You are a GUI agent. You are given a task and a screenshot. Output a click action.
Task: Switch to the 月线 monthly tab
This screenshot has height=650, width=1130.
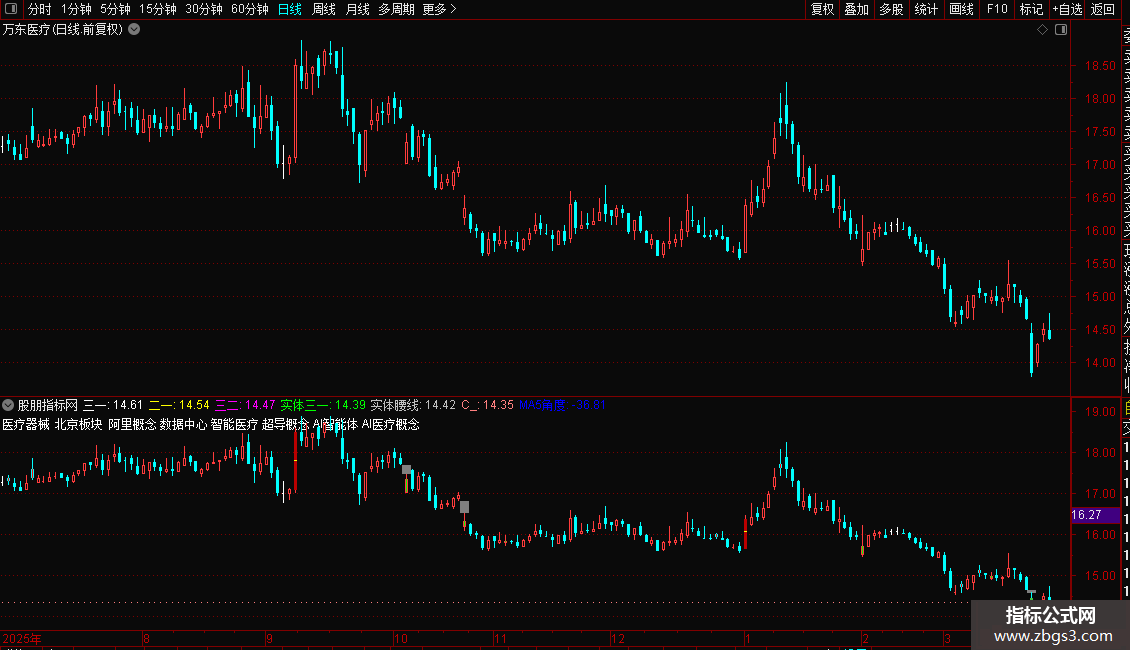click(357, 9)
